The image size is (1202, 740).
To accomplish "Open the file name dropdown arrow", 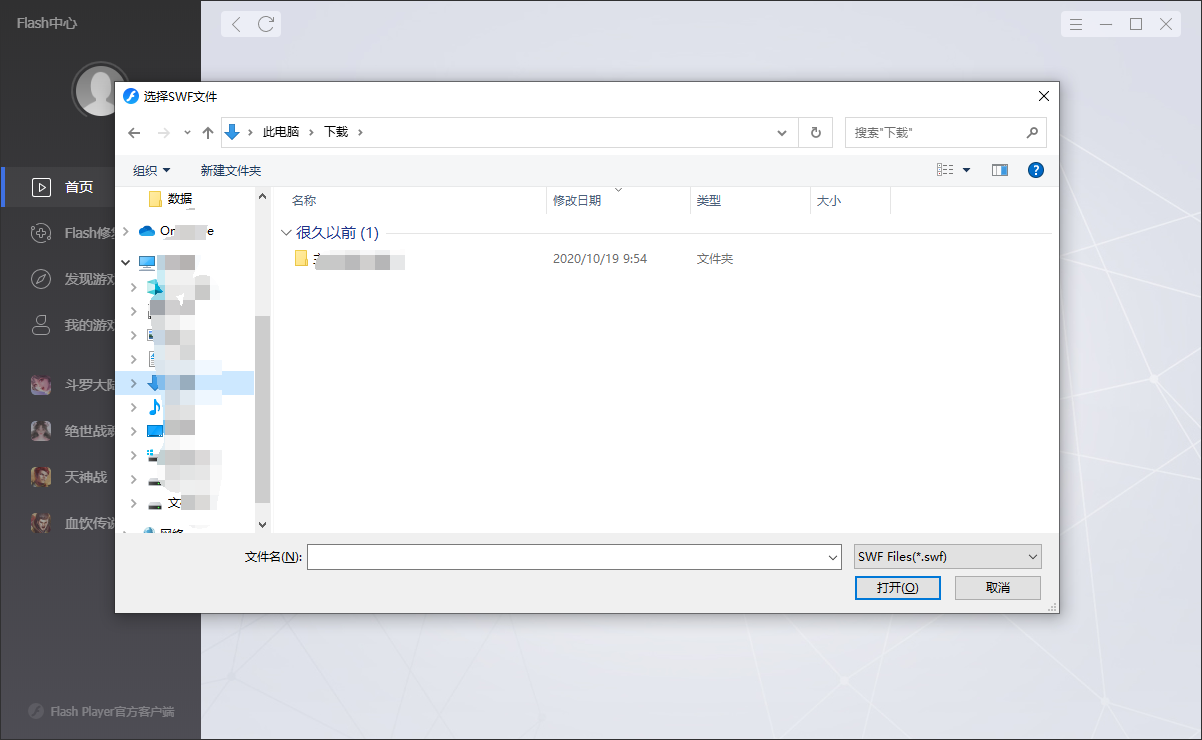I will click(x=833, y=557).
